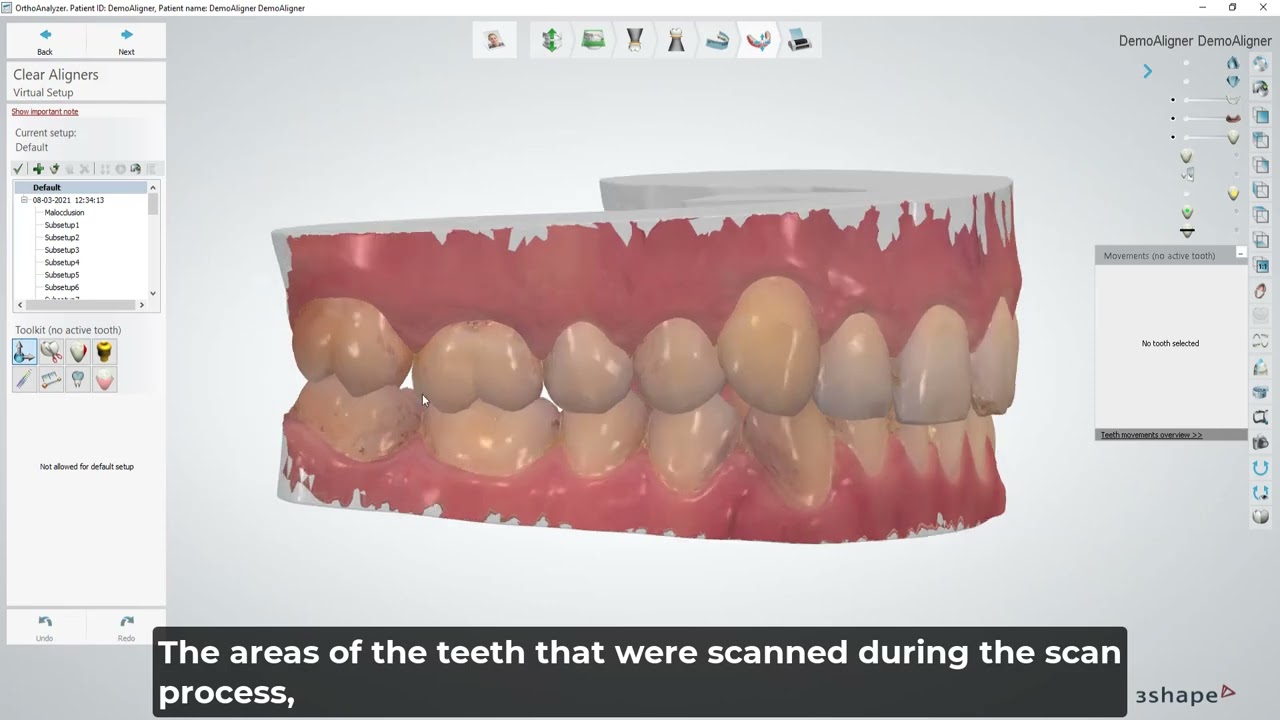Click the wavy curves compare icon
Screen dimensions: 1280x720
1261,341
